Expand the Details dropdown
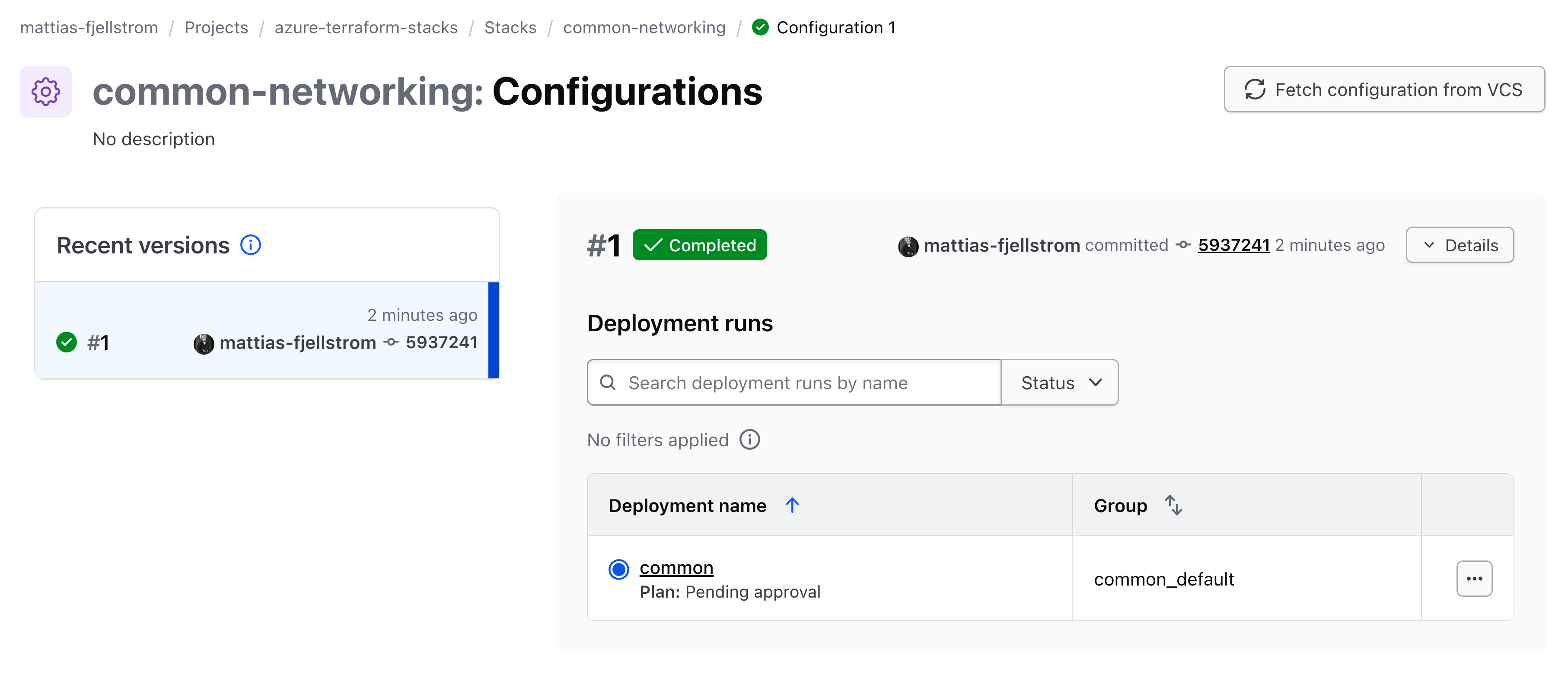The image size is (1568, 685). (x=1460, y=245)
